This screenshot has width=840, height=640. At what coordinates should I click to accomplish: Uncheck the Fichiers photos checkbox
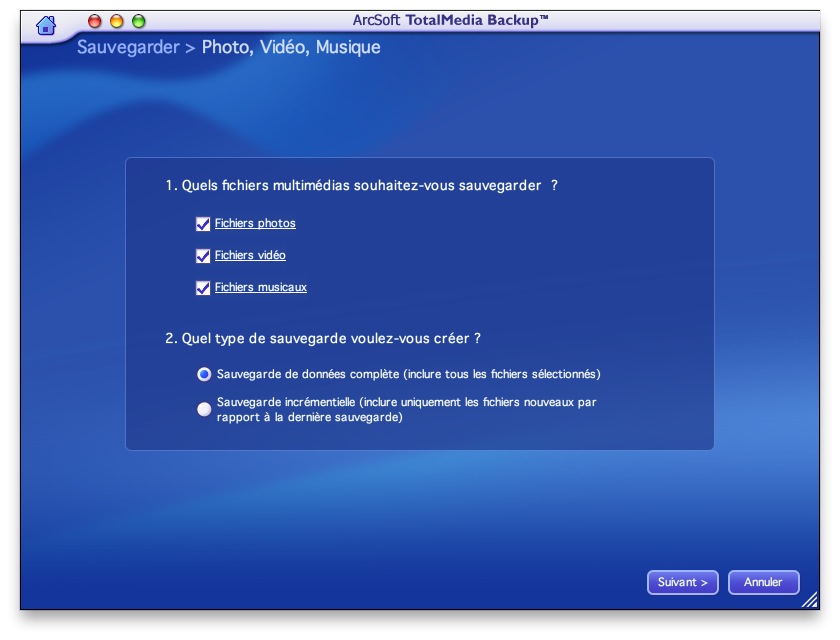click(x=203, y=224)
